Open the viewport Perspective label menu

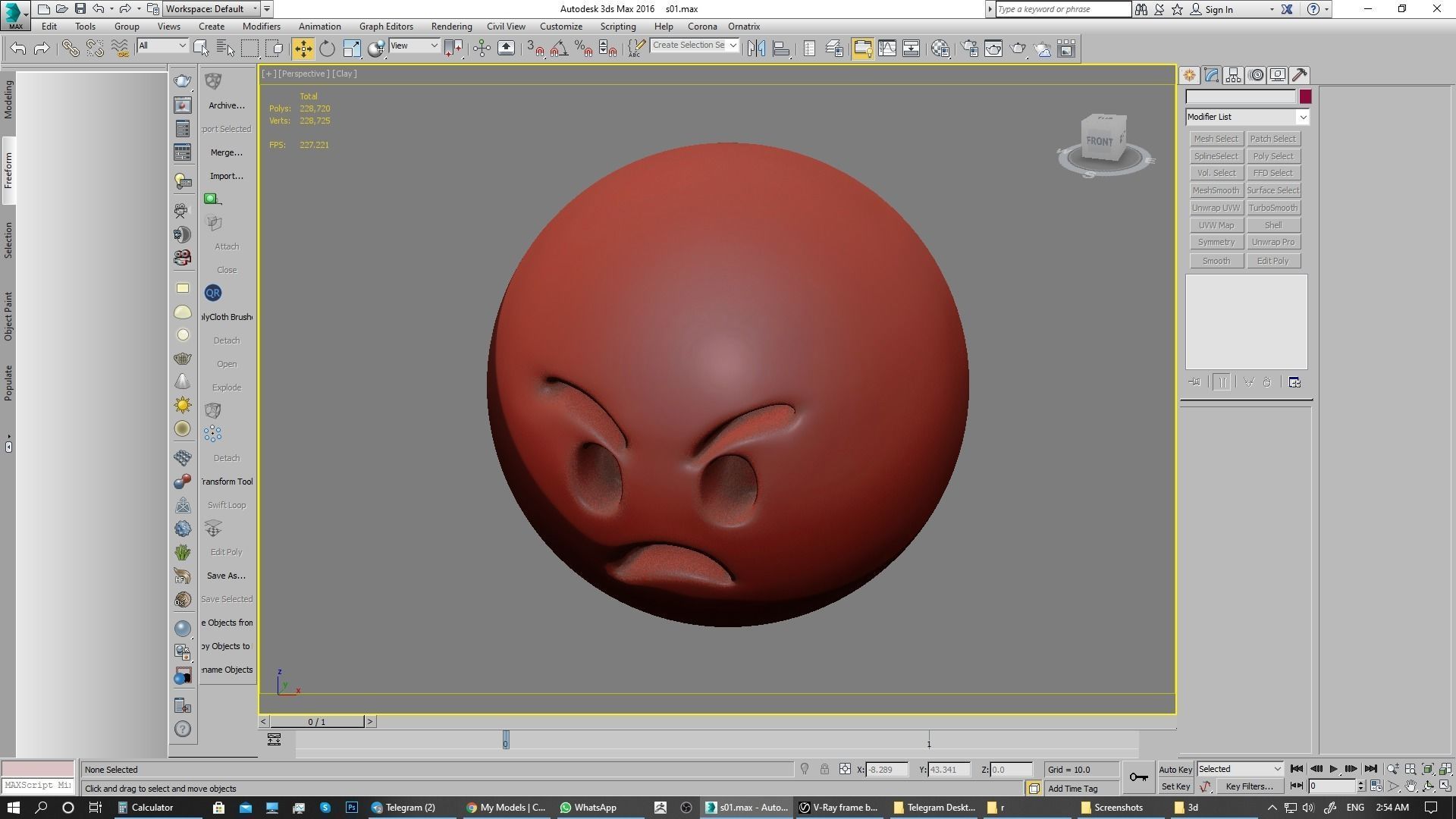pos(303,74)
